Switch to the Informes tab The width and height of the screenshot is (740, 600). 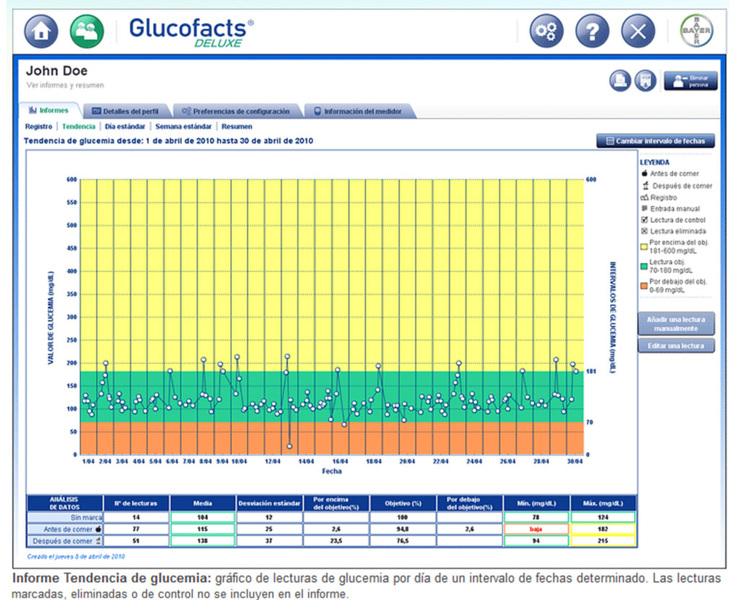pos(48,110)
